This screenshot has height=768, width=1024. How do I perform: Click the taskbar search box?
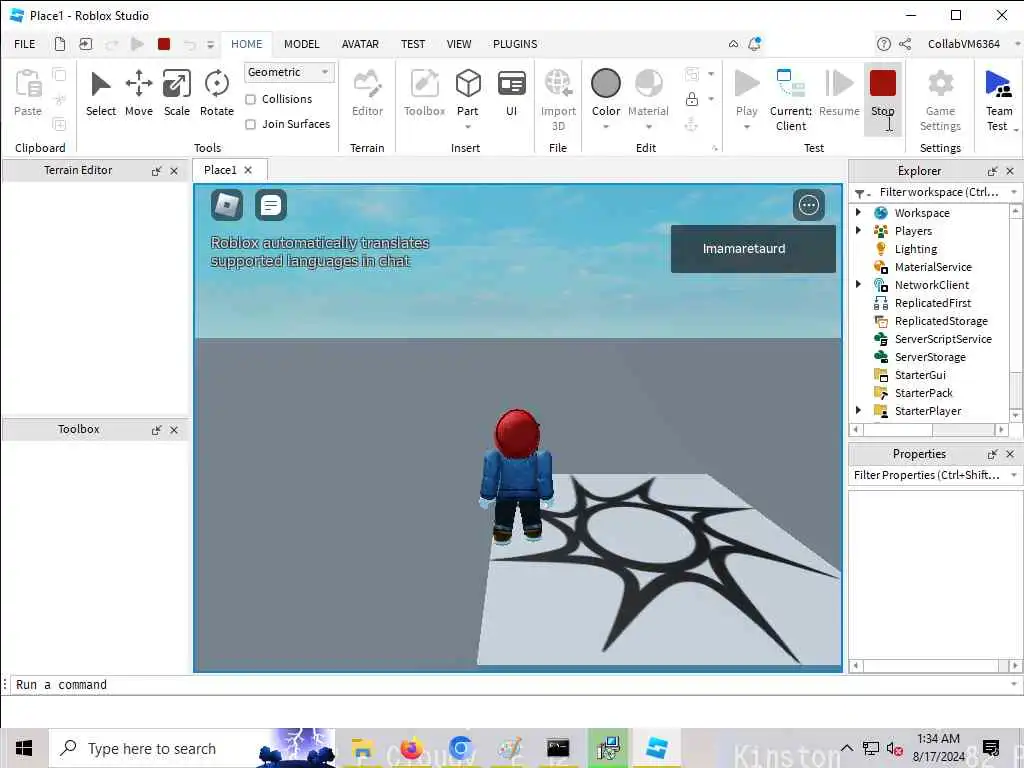[193, 748]
